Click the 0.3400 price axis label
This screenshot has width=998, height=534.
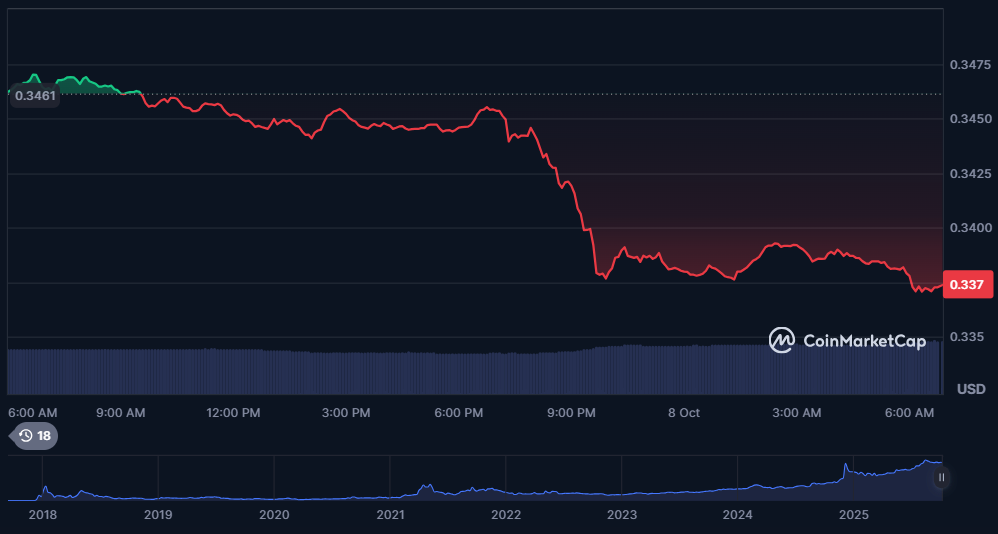click(x=970, y=228)
